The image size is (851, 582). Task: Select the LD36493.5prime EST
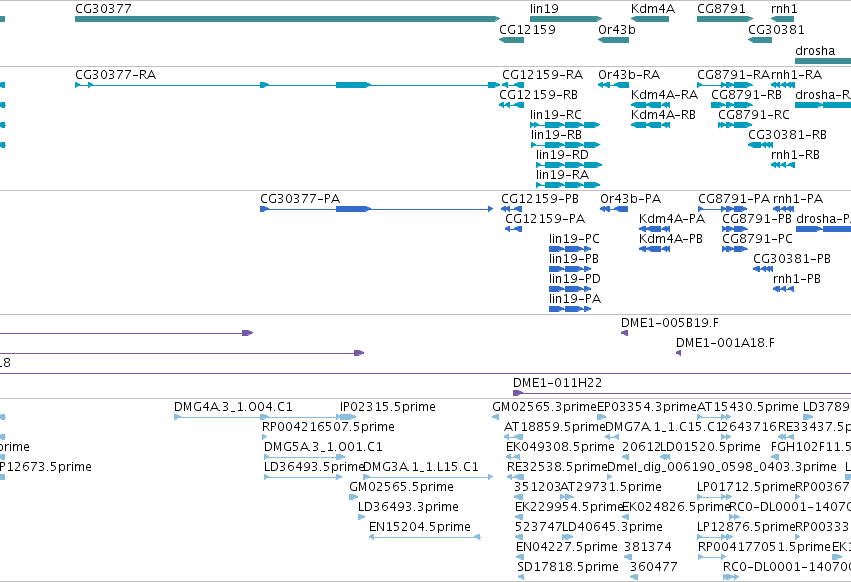(x=303, y=477)
